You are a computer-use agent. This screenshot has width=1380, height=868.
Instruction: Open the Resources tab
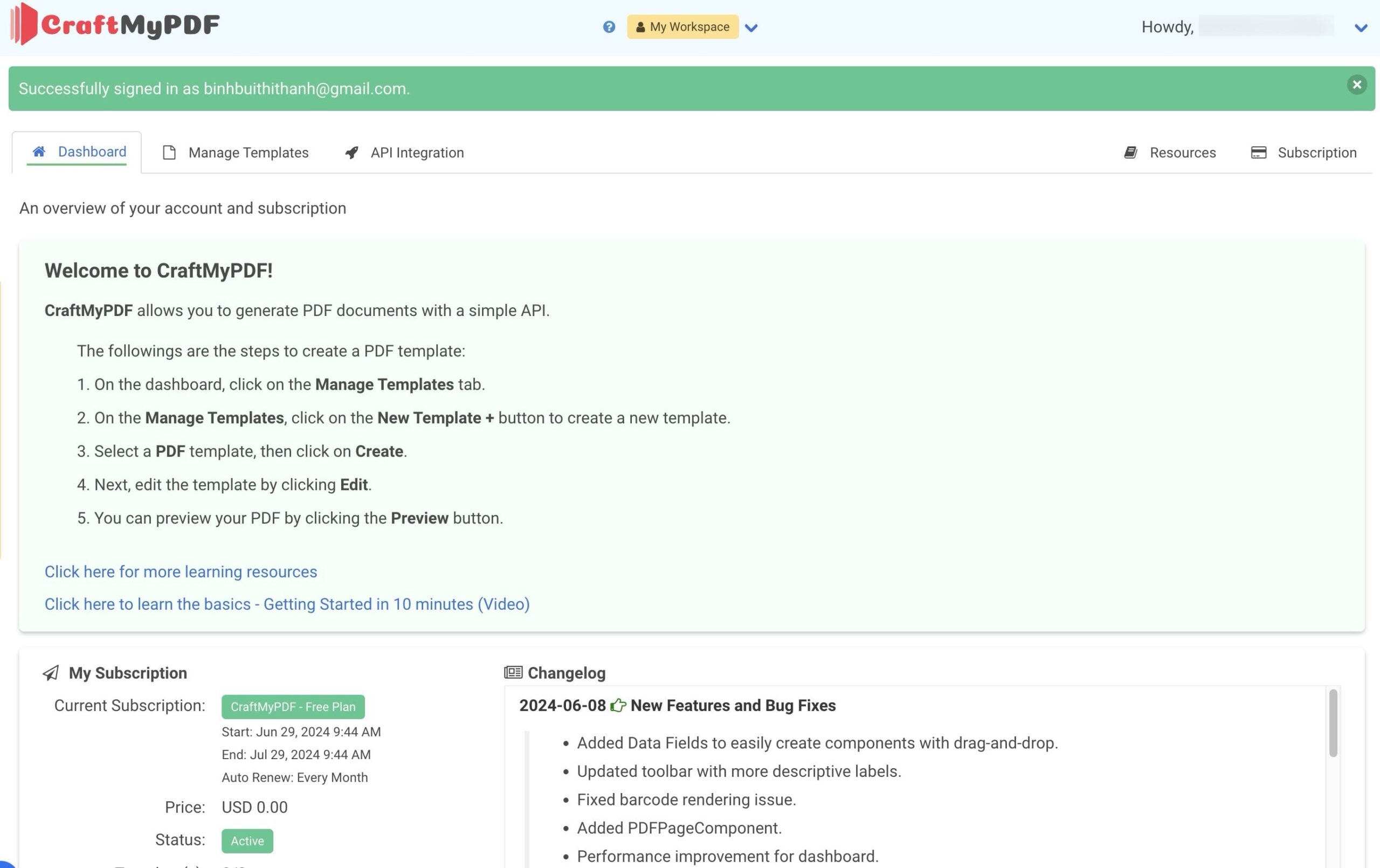point(1170,153)
